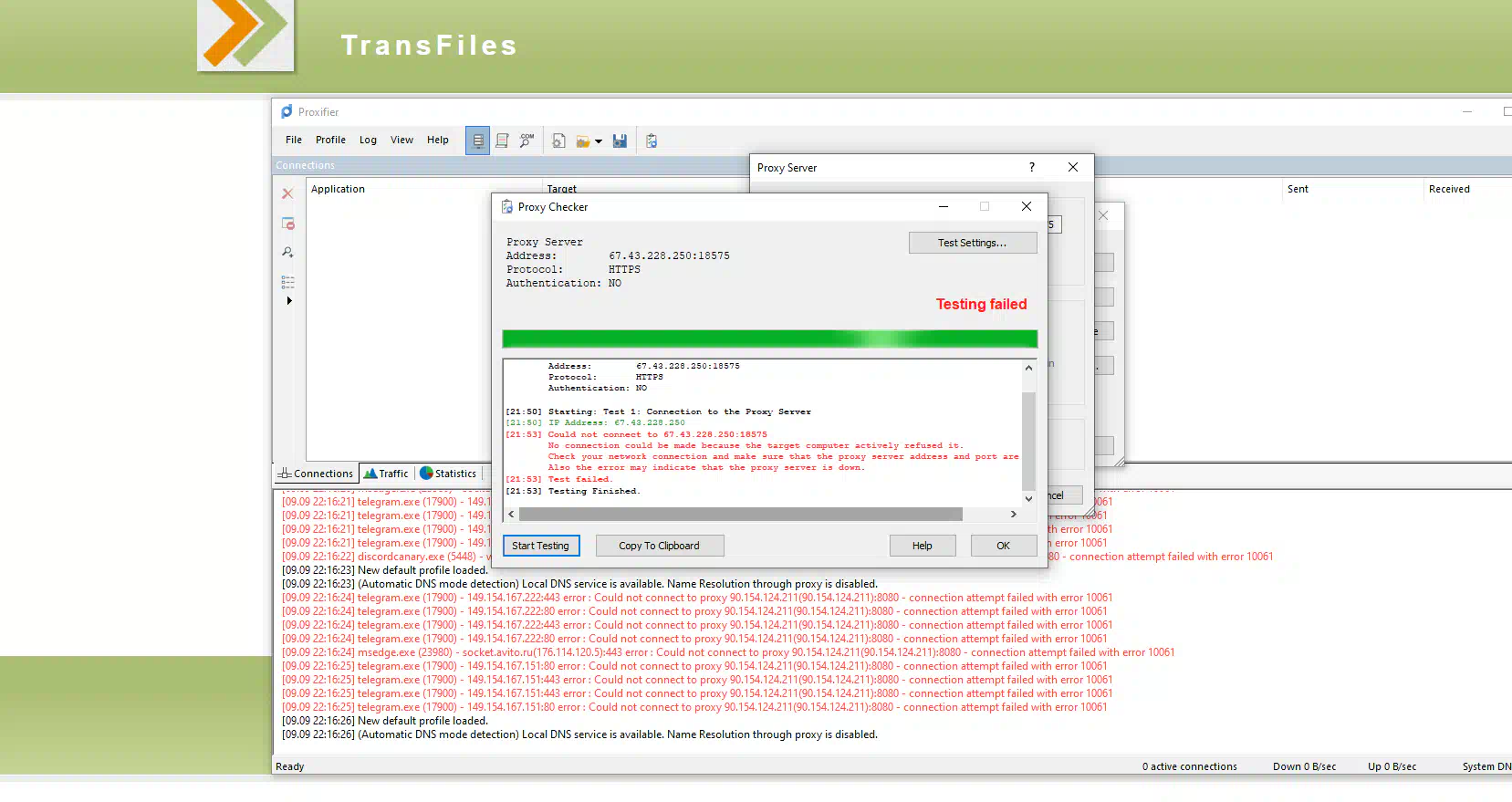
Task: Open Name Resolution (.COM) toolbar icon
Action: [527, 141]
